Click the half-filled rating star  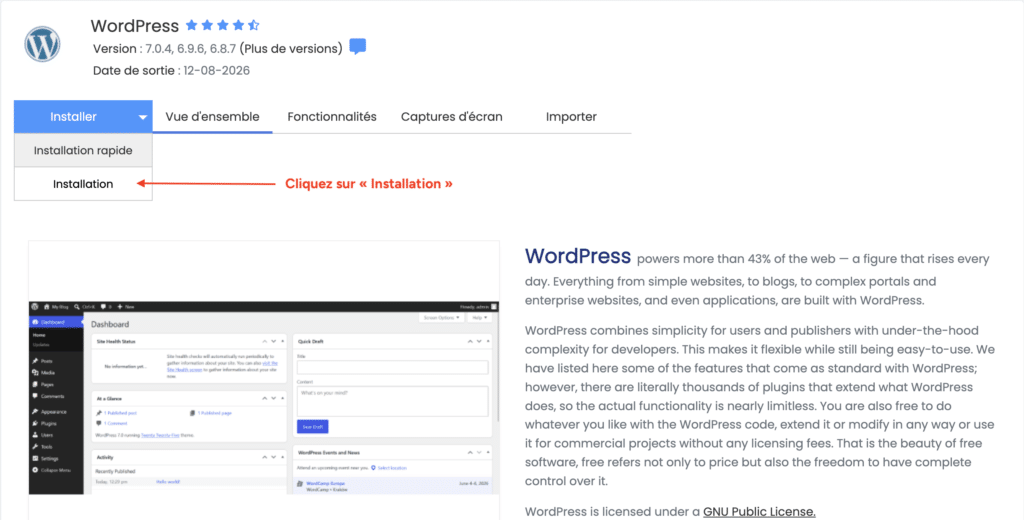coord(254,25)
